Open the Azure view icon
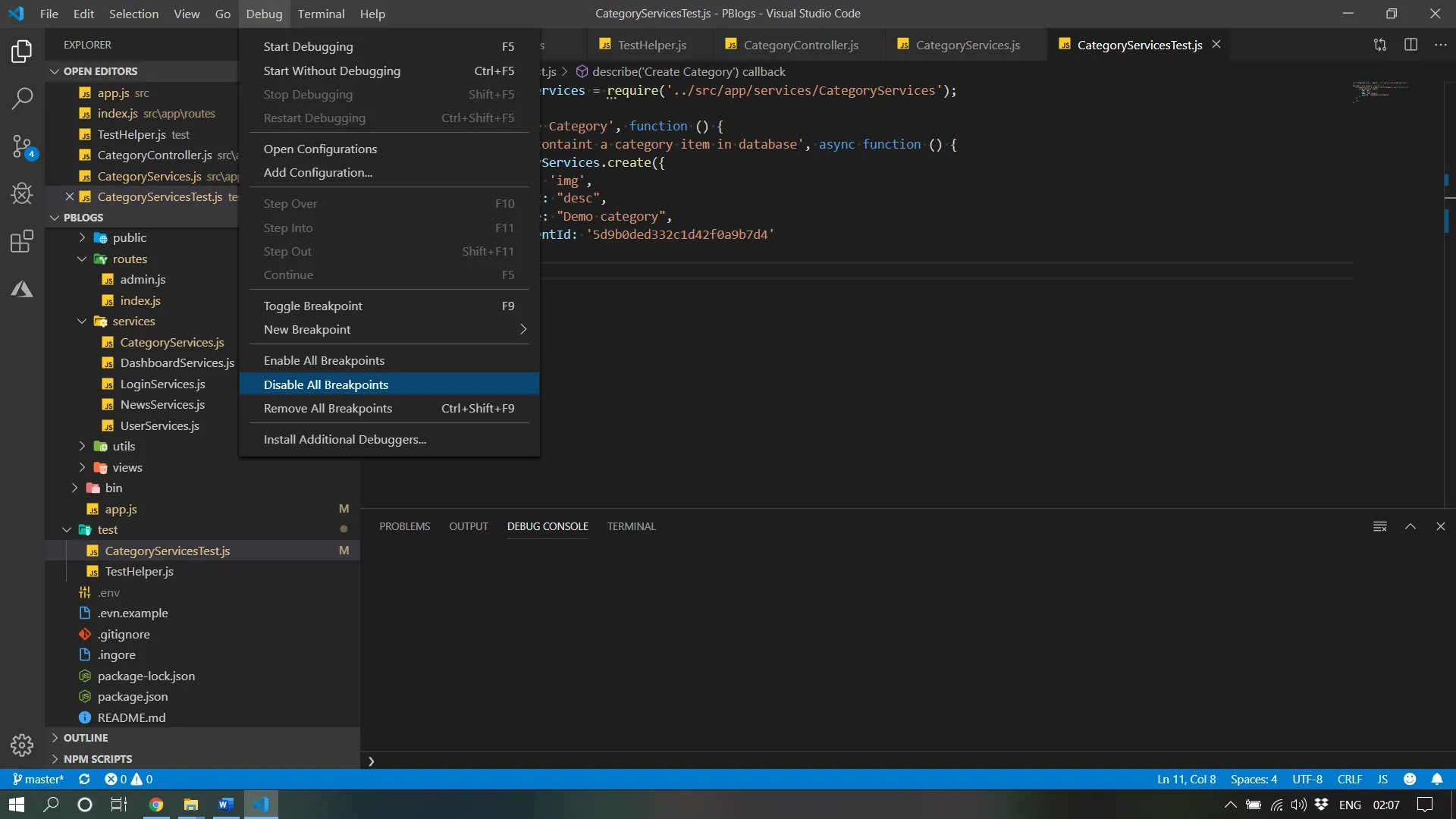Screen dimensions: 1456x819 (22, 290)
